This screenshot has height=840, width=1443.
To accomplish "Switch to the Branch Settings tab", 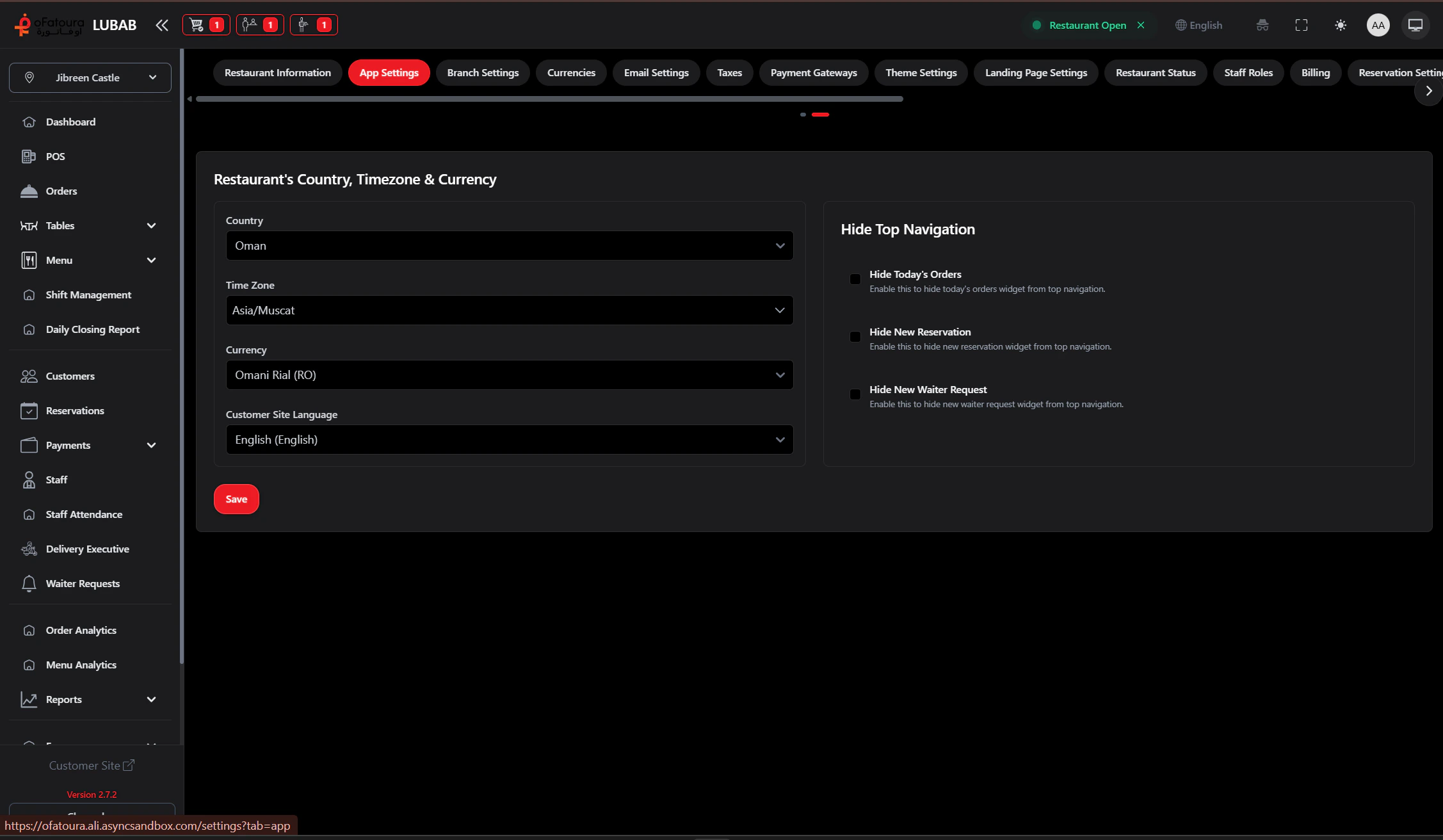I will [483, 73].
